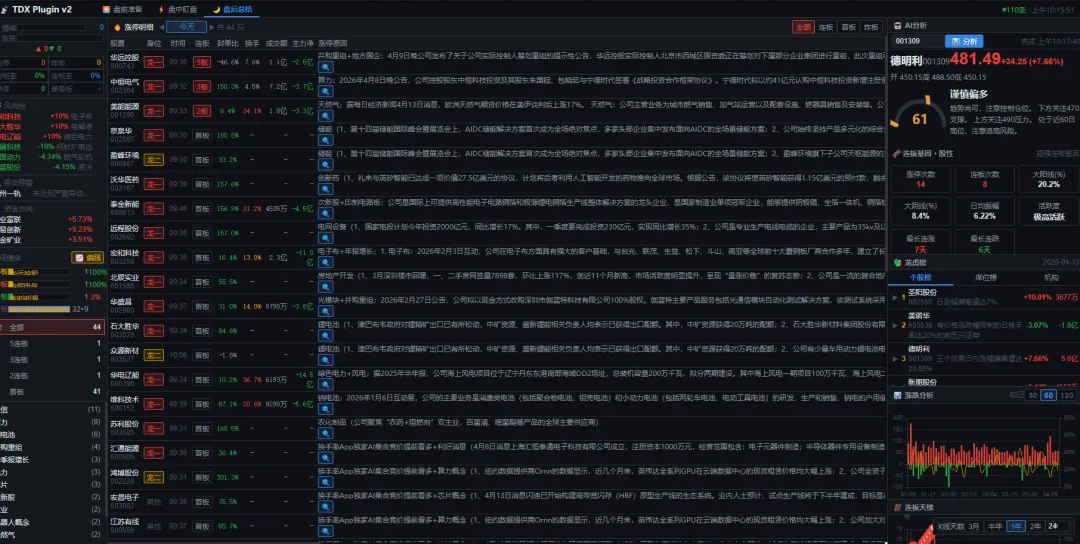Click the 连板天梯 section icon
Screen dimensions: 1080x544
[x=897, y=508]
